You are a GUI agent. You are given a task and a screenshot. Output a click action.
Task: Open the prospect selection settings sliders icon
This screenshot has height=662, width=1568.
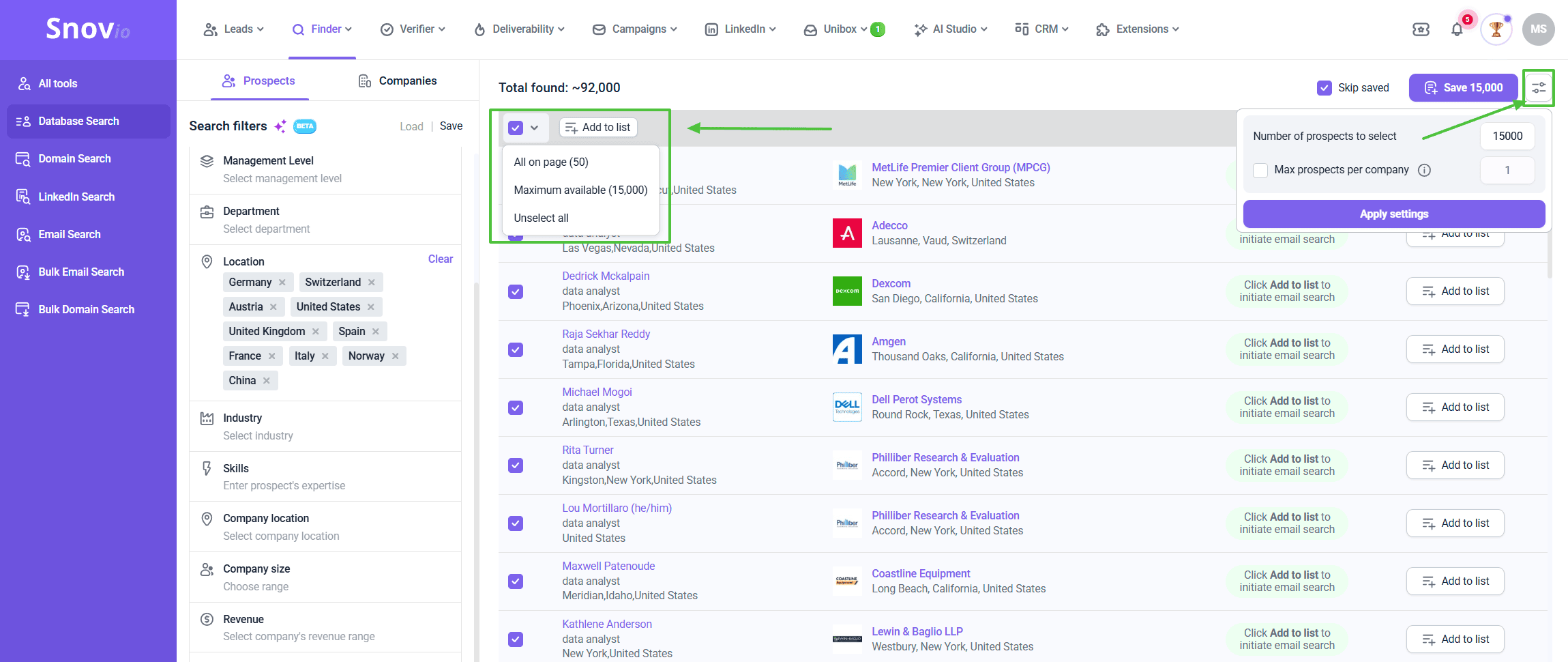1539,87
